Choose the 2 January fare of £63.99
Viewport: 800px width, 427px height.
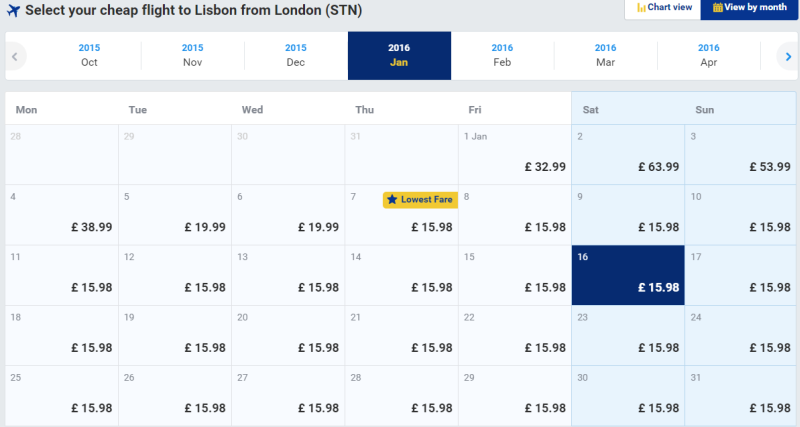tap(628, 155)
